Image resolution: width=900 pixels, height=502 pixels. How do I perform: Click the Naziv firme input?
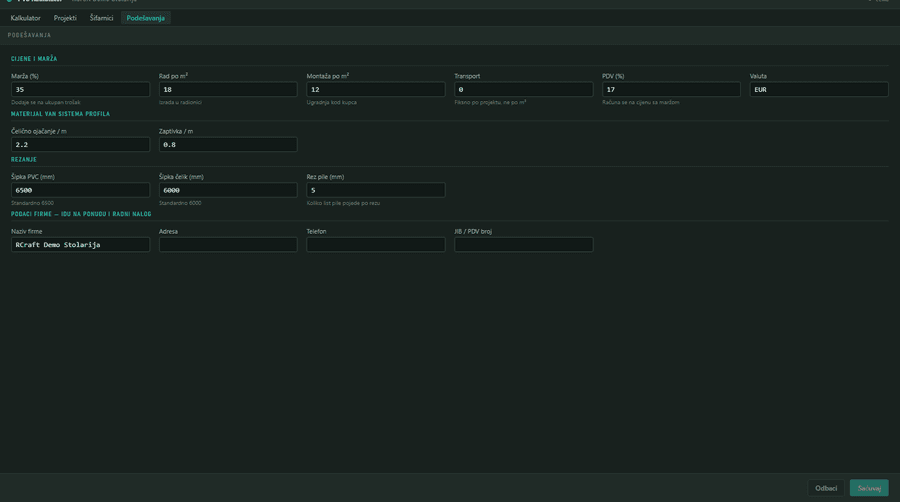[x=80, y=244]
